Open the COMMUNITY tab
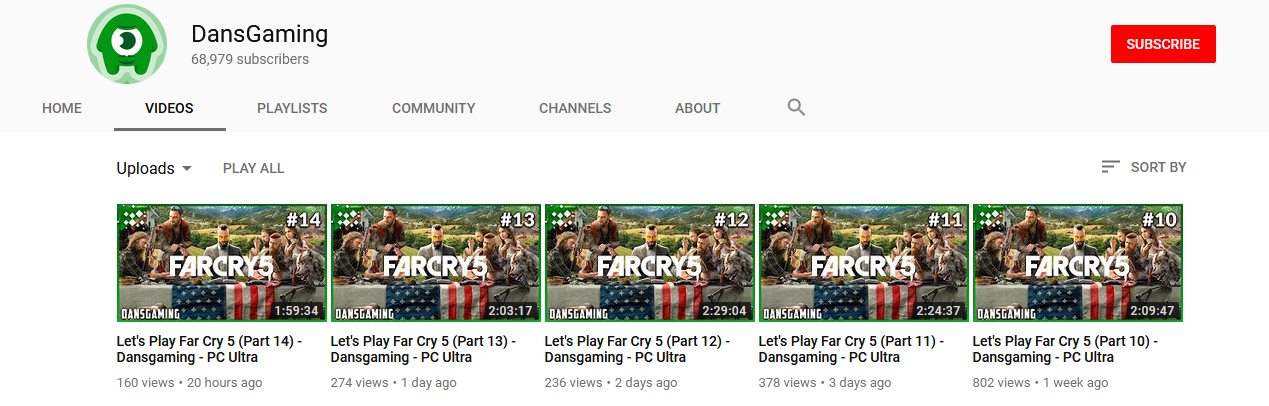 (433, 108)
